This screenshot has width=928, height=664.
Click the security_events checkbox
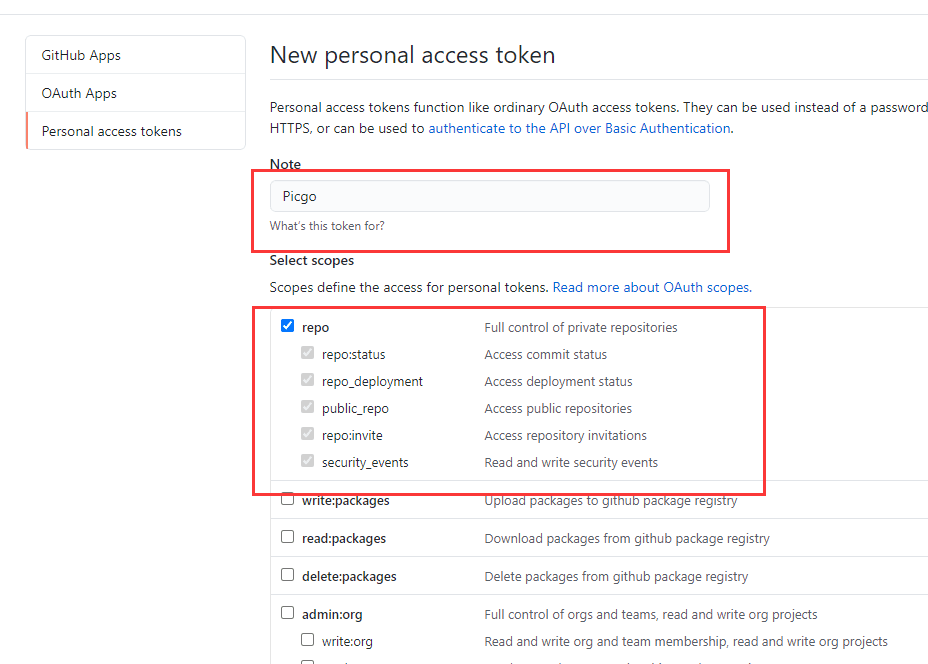(308, 461)
